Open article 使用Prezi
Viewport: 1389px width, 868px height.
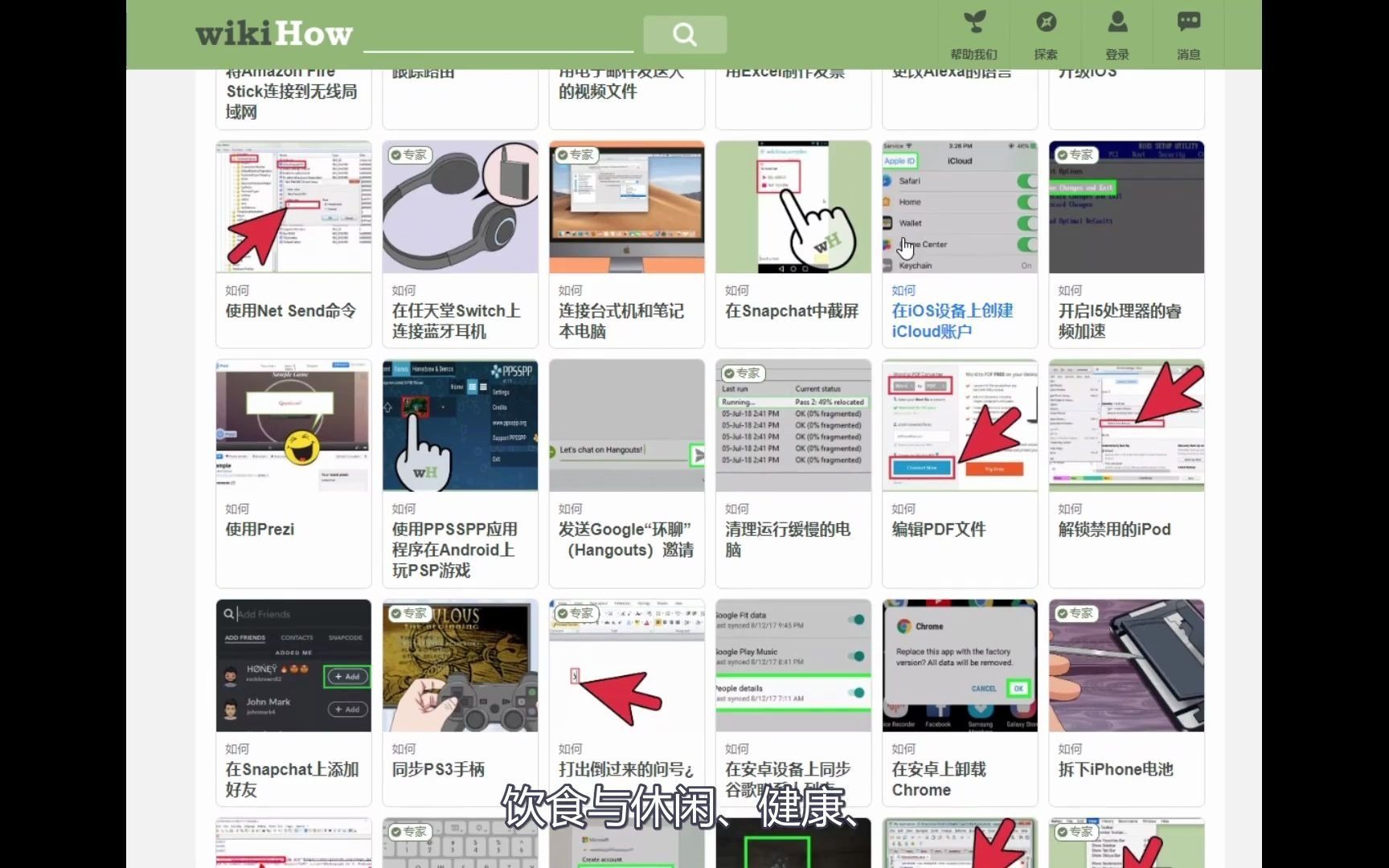(x=260, y=530)
